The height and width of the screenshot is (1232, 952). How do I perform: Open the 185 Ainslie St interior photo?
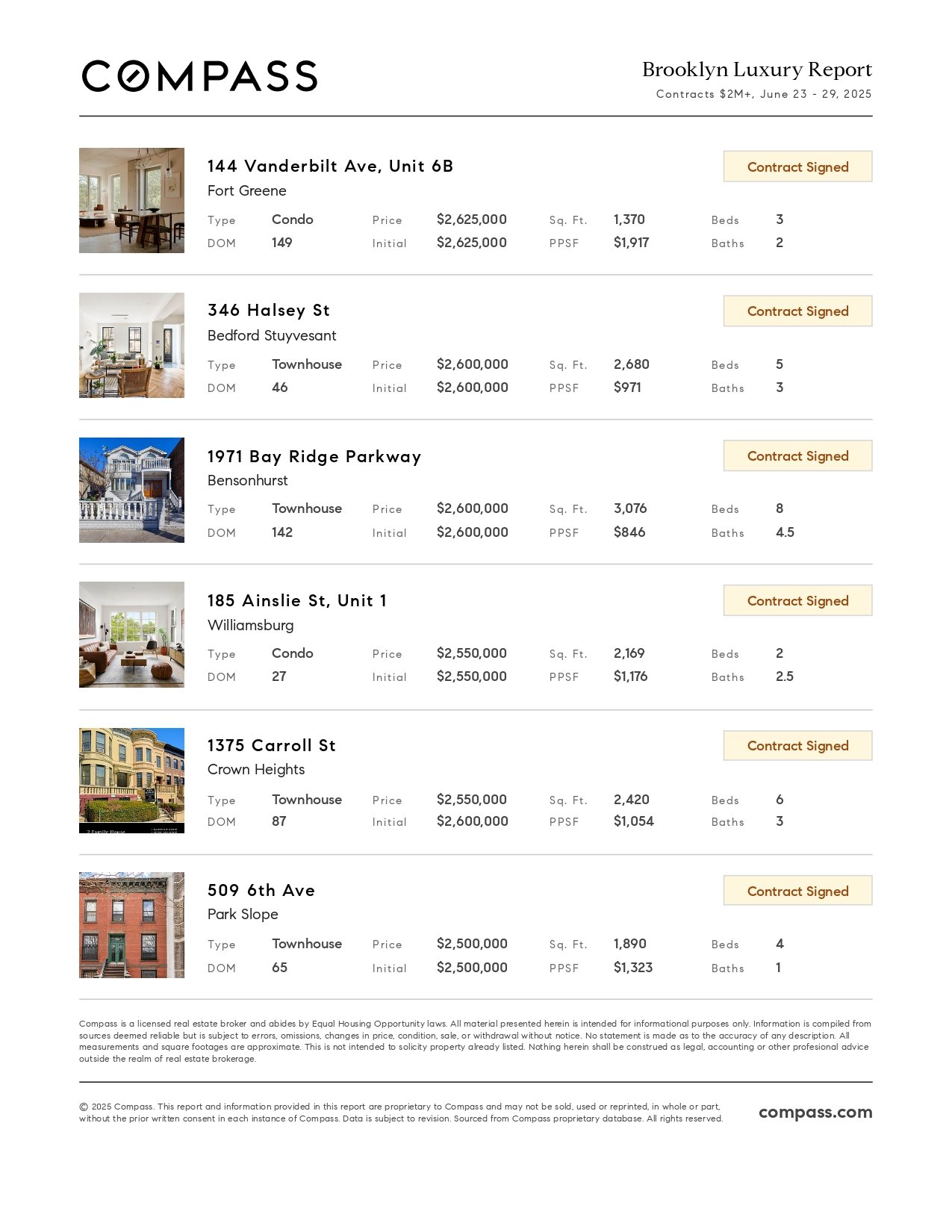click(131, 635)
